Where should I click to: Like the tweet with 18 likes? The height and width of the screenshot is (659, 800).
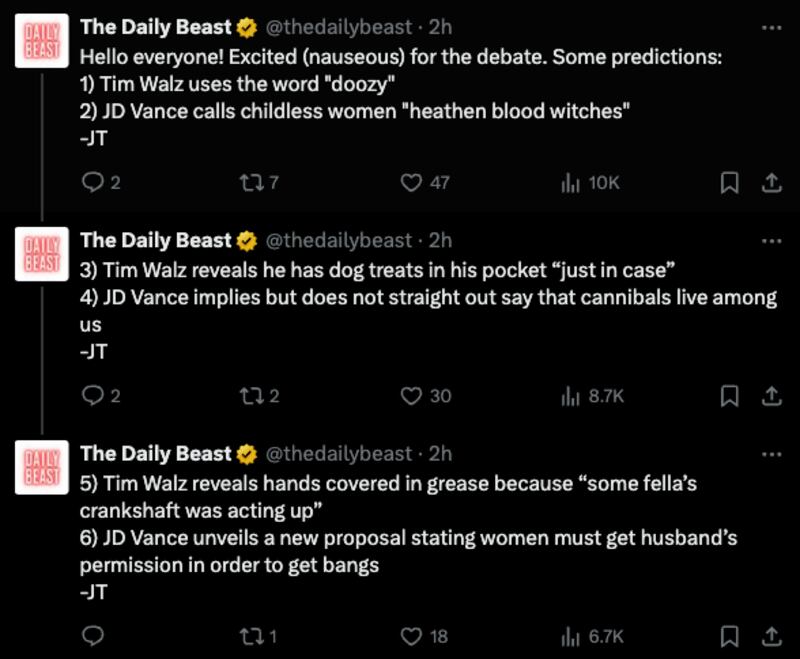pyautogui.click(x=411, y=636)
